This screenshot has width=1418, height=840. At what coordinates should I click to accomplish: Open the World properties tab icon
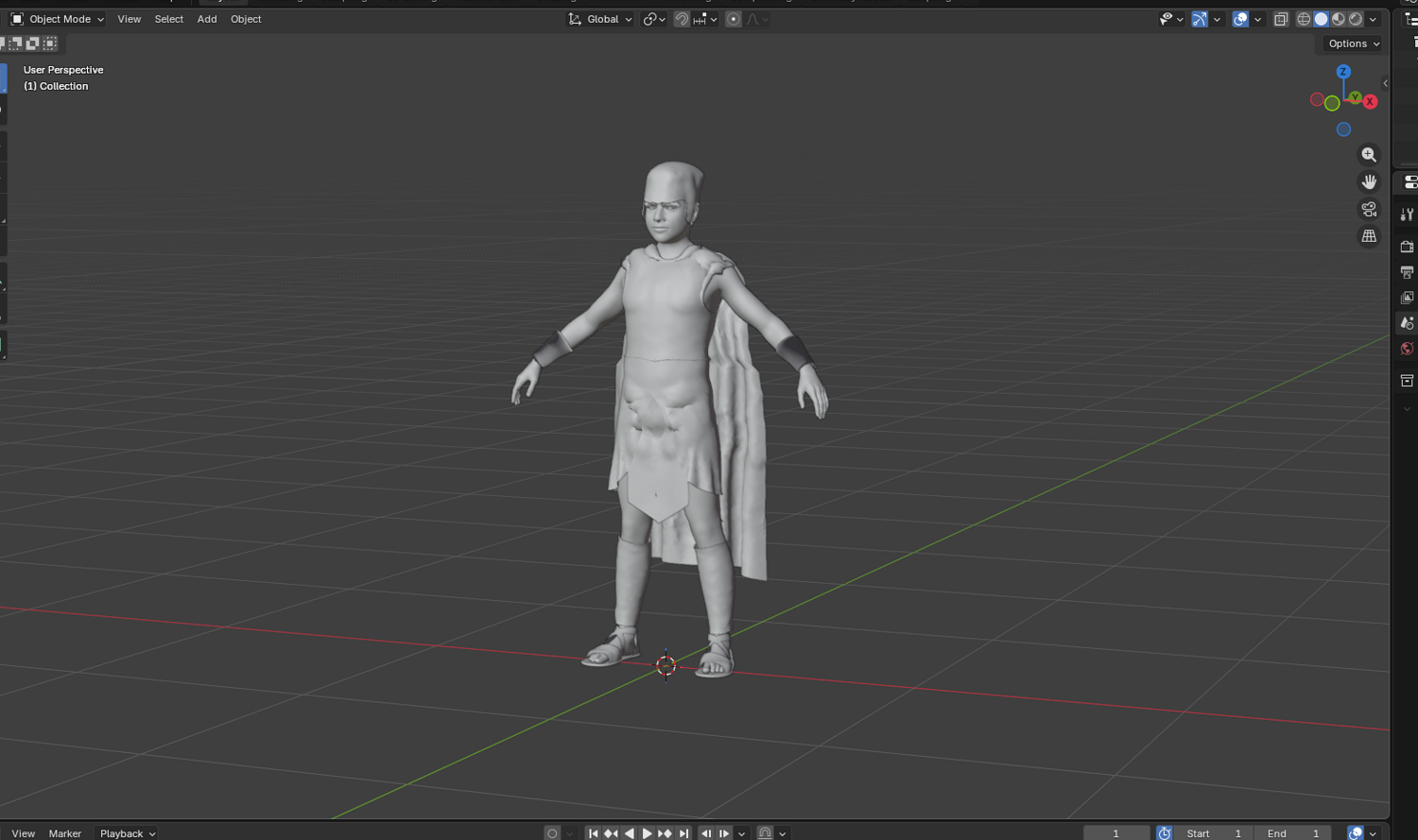pos(1407,349)
